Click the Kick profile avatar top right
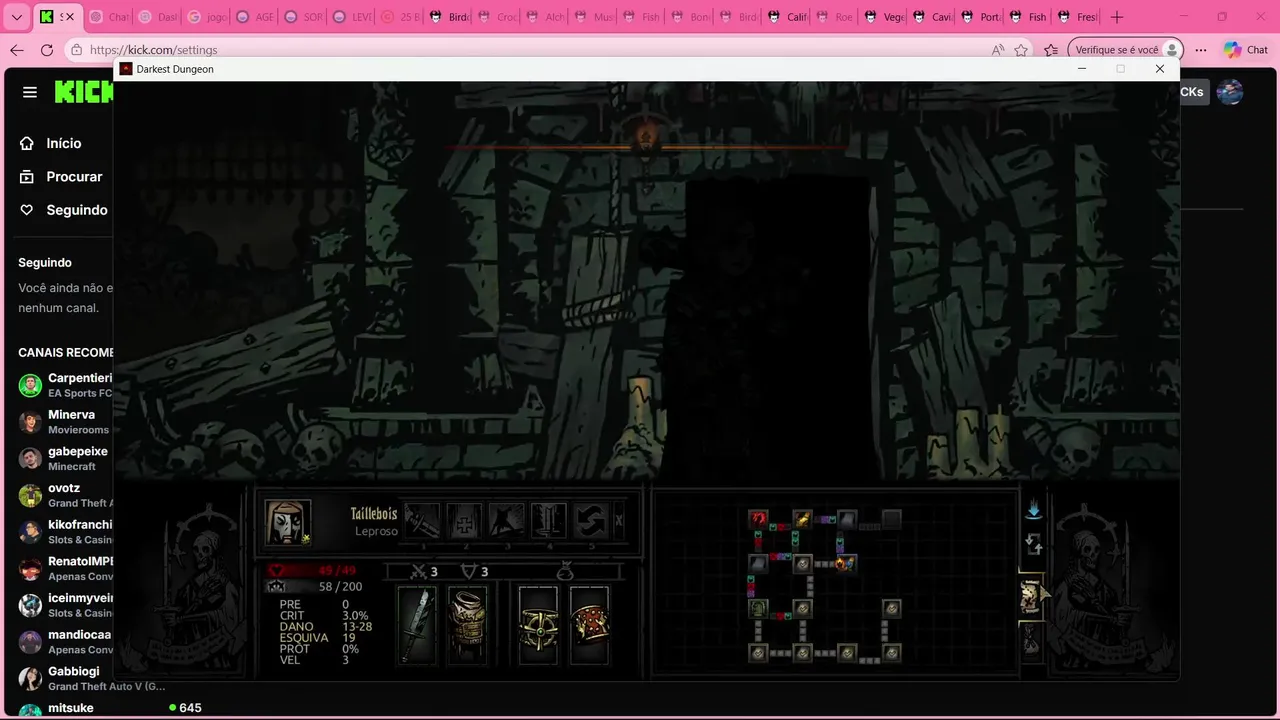Viewport: 1280px width, 720px height. click(x=1230, y=92)
